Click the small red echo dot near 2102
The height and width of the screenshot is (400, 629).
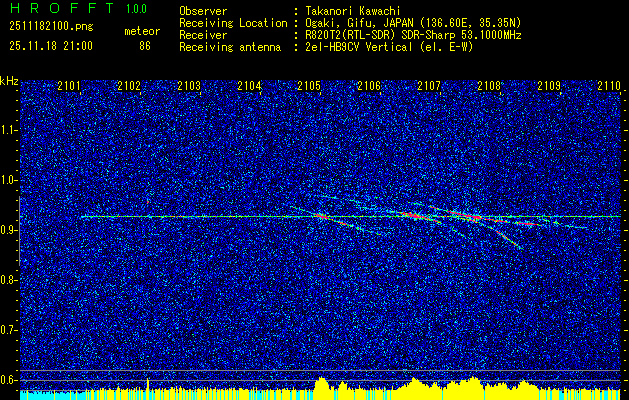tap(148, 202)
